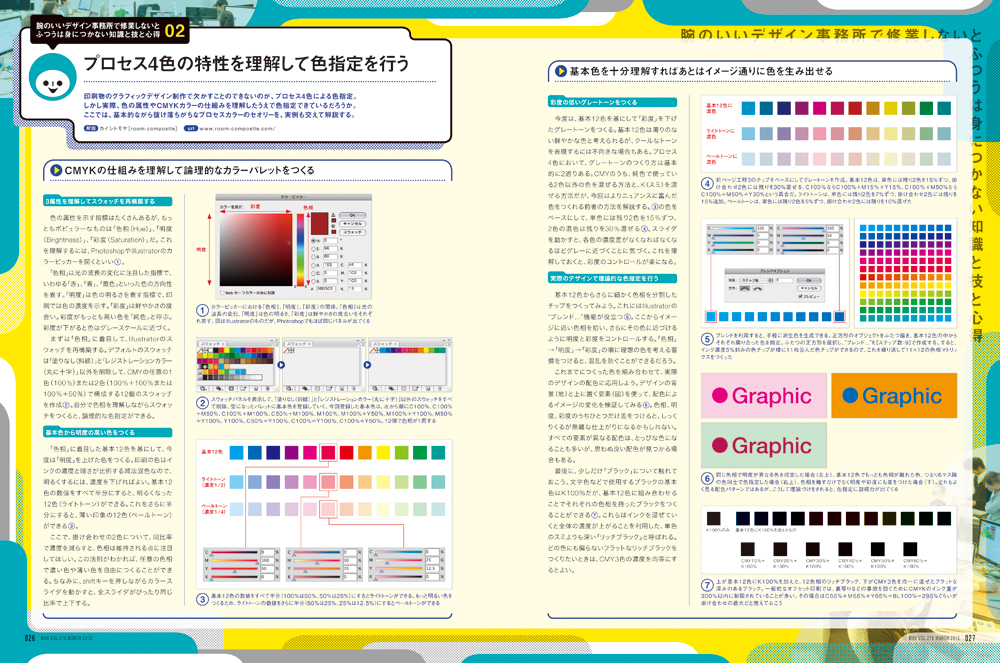
Task: Open the ステップ数 dropdown in the blend options dialog
Action: [756, 280]
